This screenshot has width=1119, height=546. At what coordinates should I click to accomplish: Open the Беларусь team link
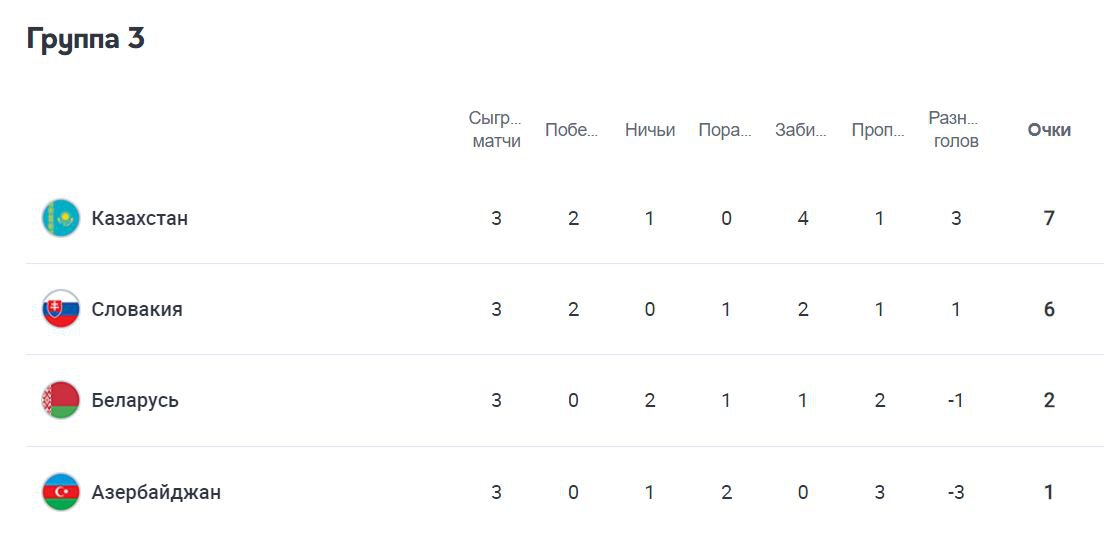(x=135, y=400)
